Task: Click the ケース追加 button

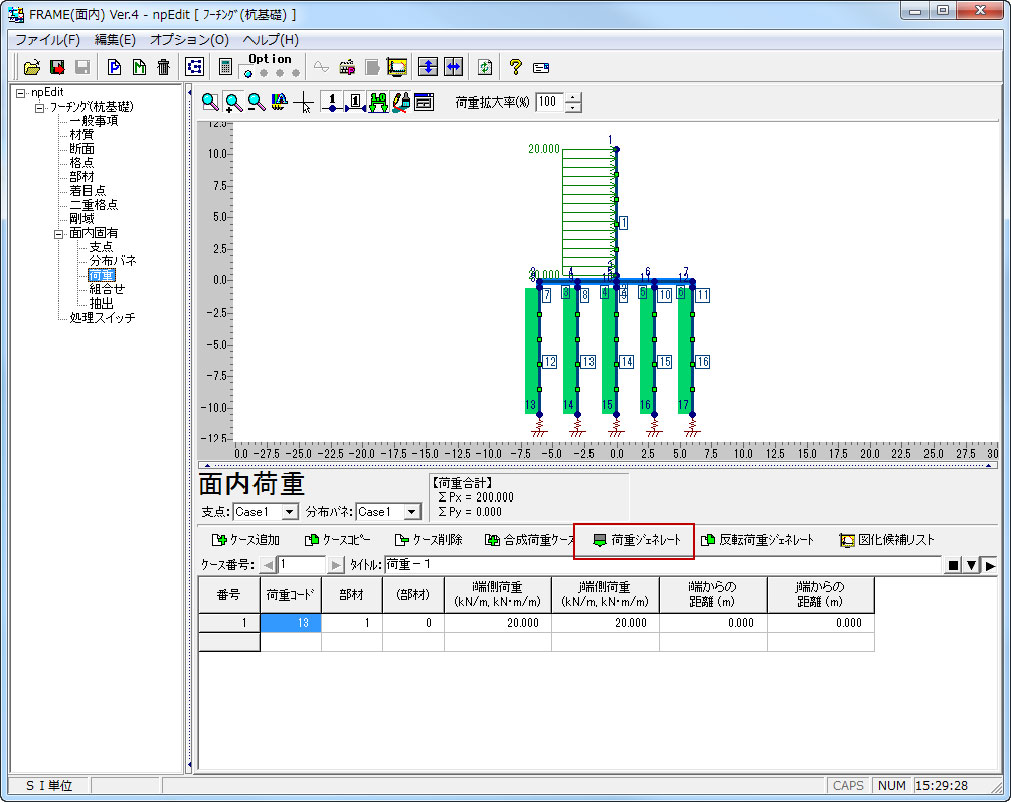Action: 246,540
